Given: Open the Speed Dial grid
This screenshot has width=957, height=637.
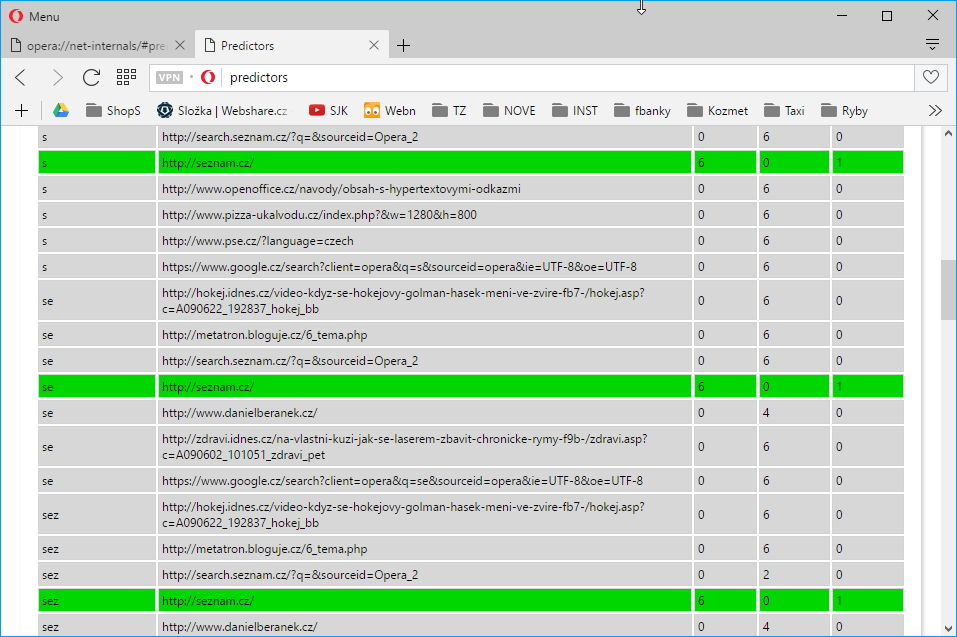Looking at the screenshot, I should (x=126, y=77).
